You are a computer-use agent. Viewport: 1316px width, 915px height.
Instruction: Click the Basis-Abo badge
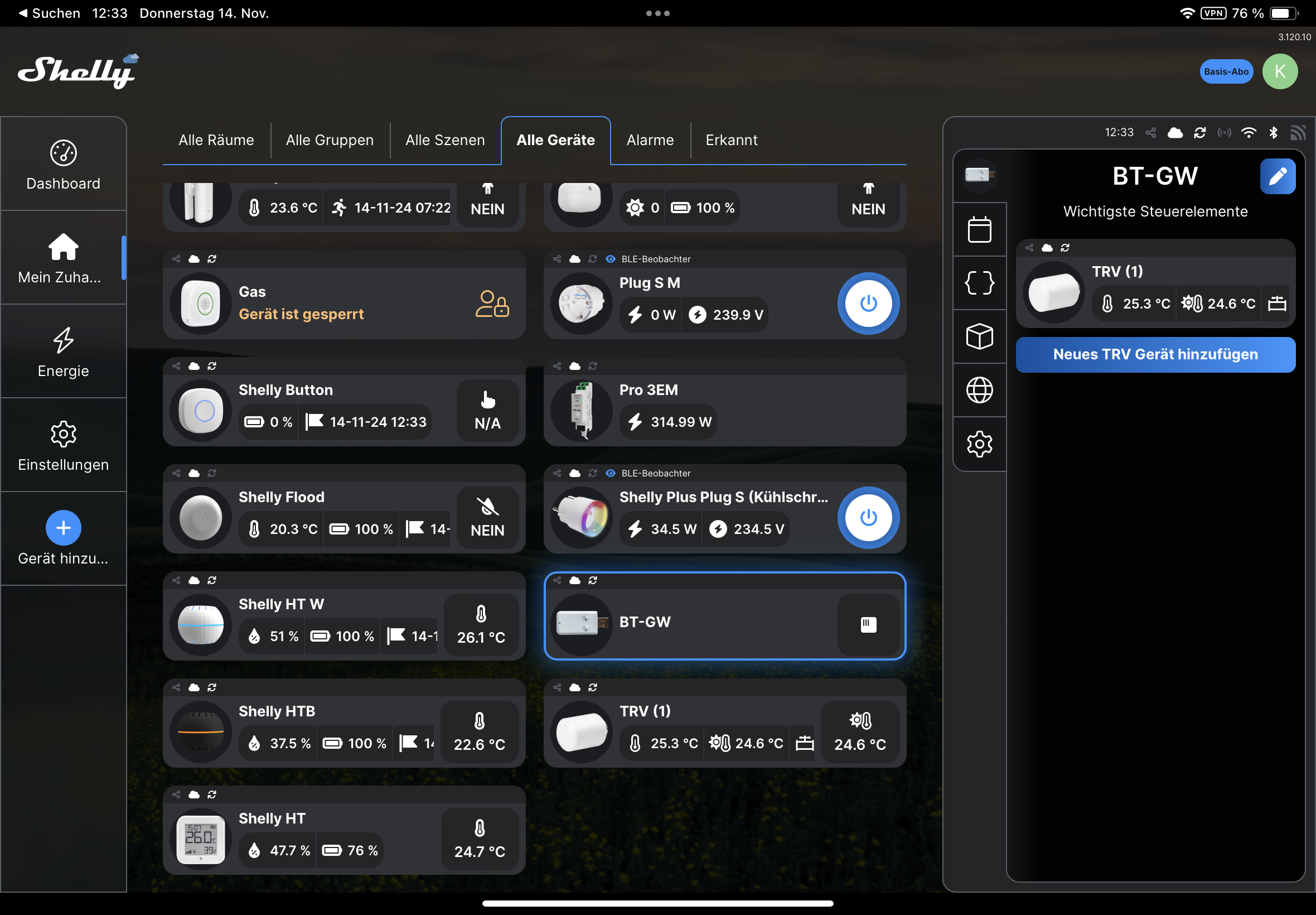tap(1226, 71)
